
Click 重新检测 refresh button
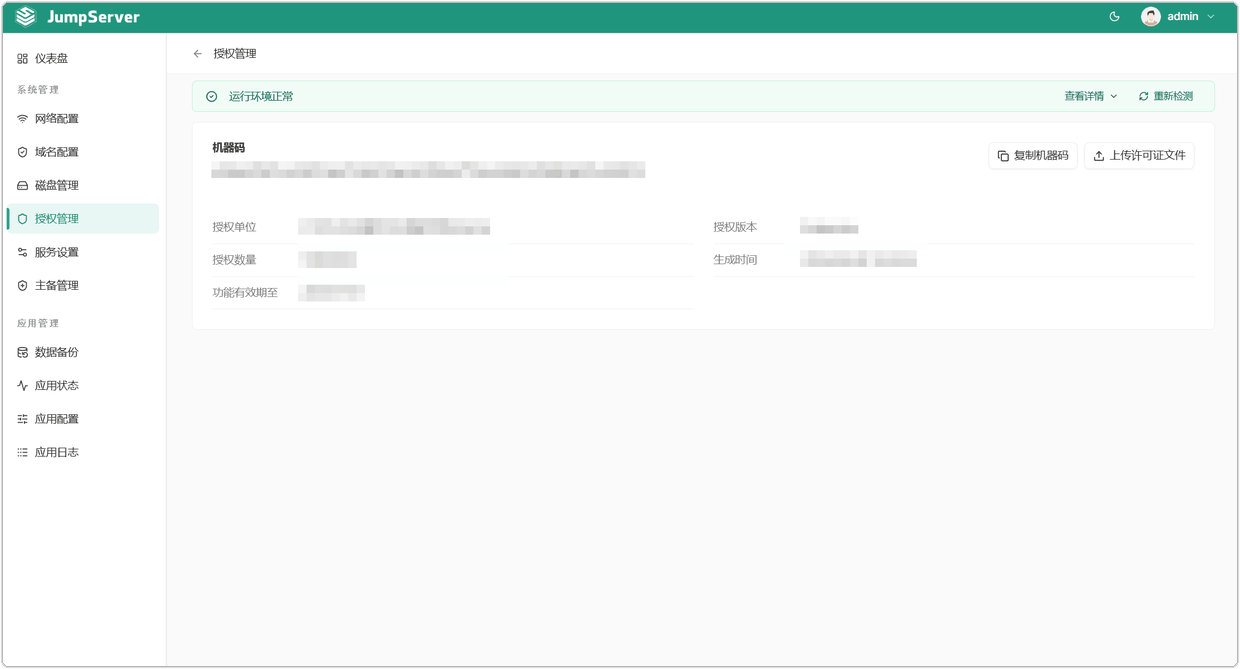[1166, 97]
